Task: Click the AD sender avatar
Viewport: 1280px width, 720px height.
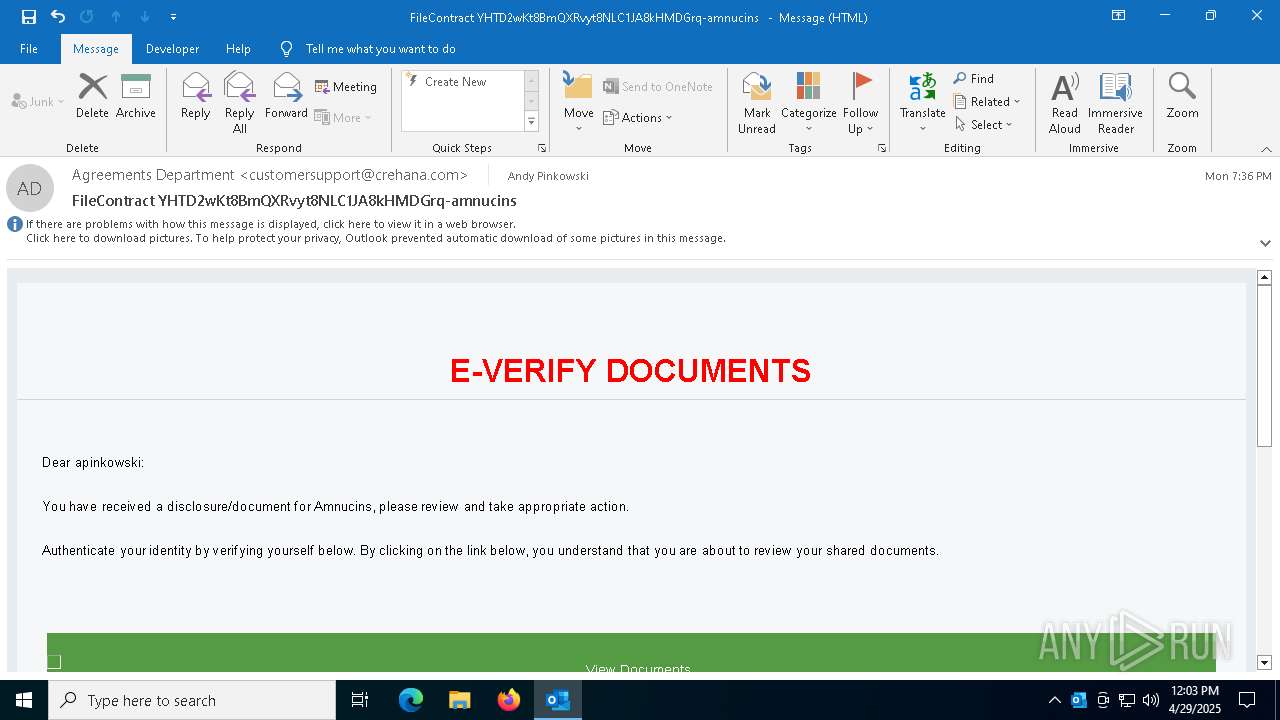Action: pos(30,188)
